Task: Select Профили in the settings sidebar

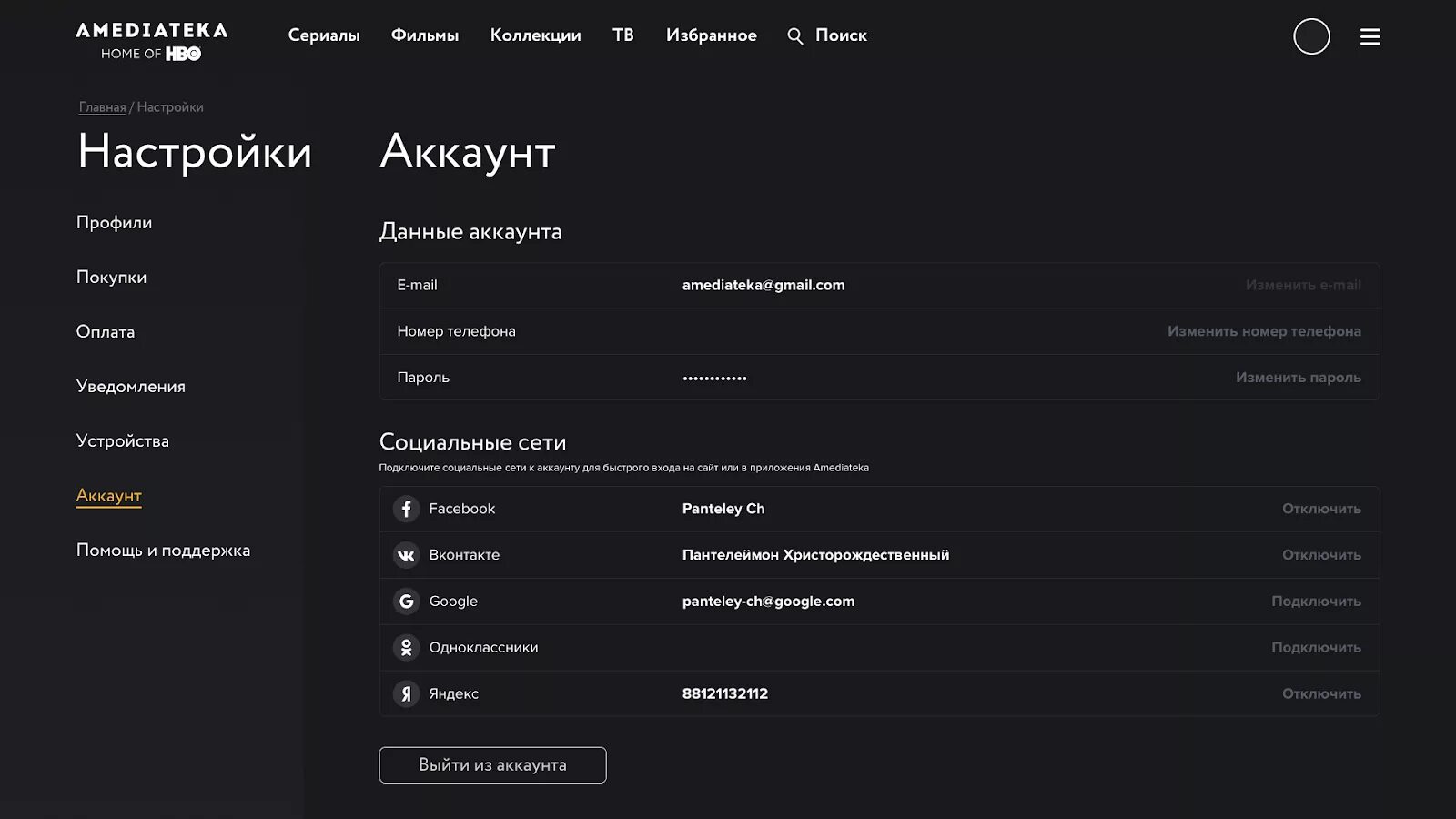Action: click(114, 223)
